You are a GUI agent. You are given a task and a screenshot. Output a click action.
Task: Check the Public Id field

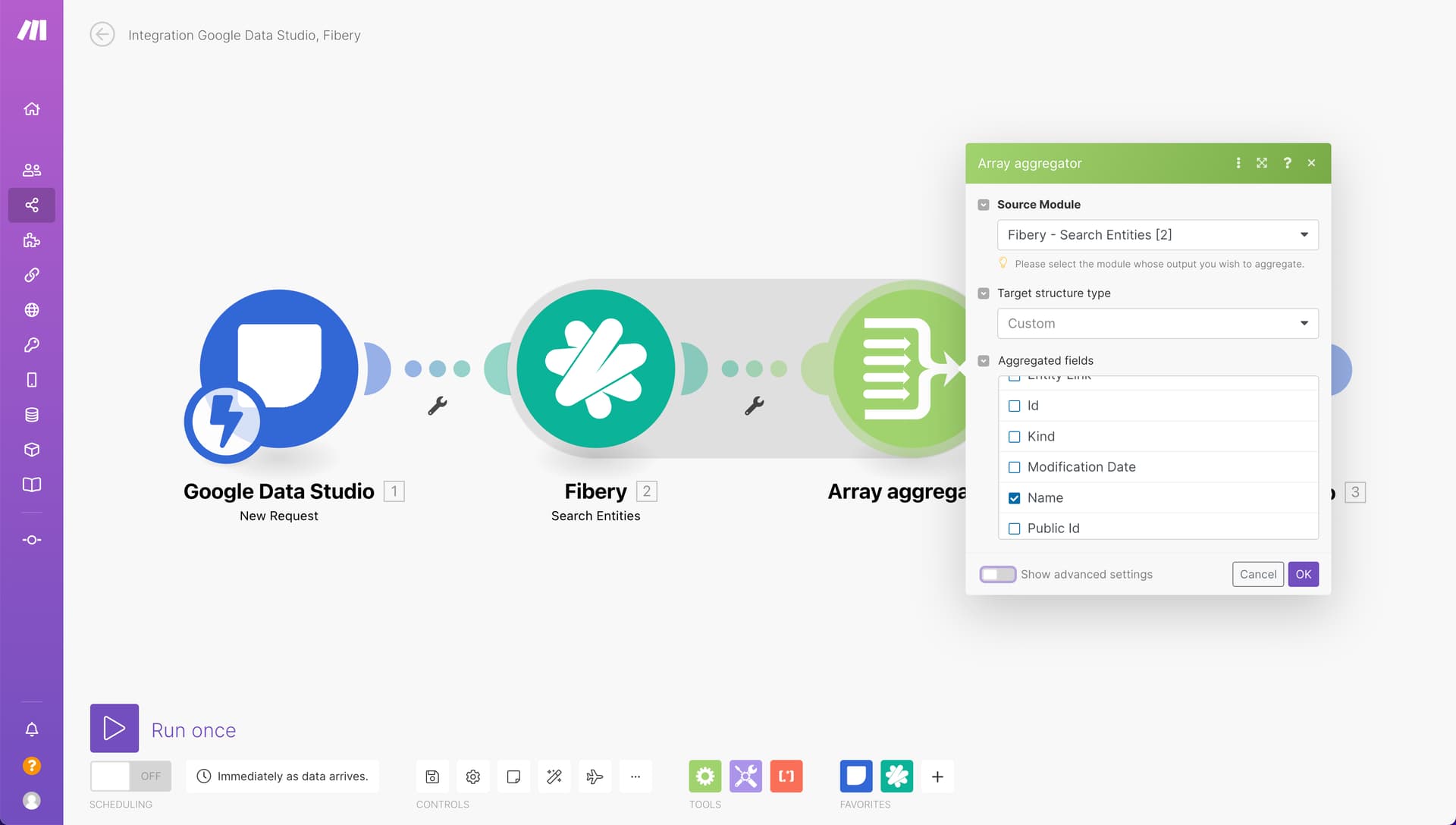point(1015,529)
